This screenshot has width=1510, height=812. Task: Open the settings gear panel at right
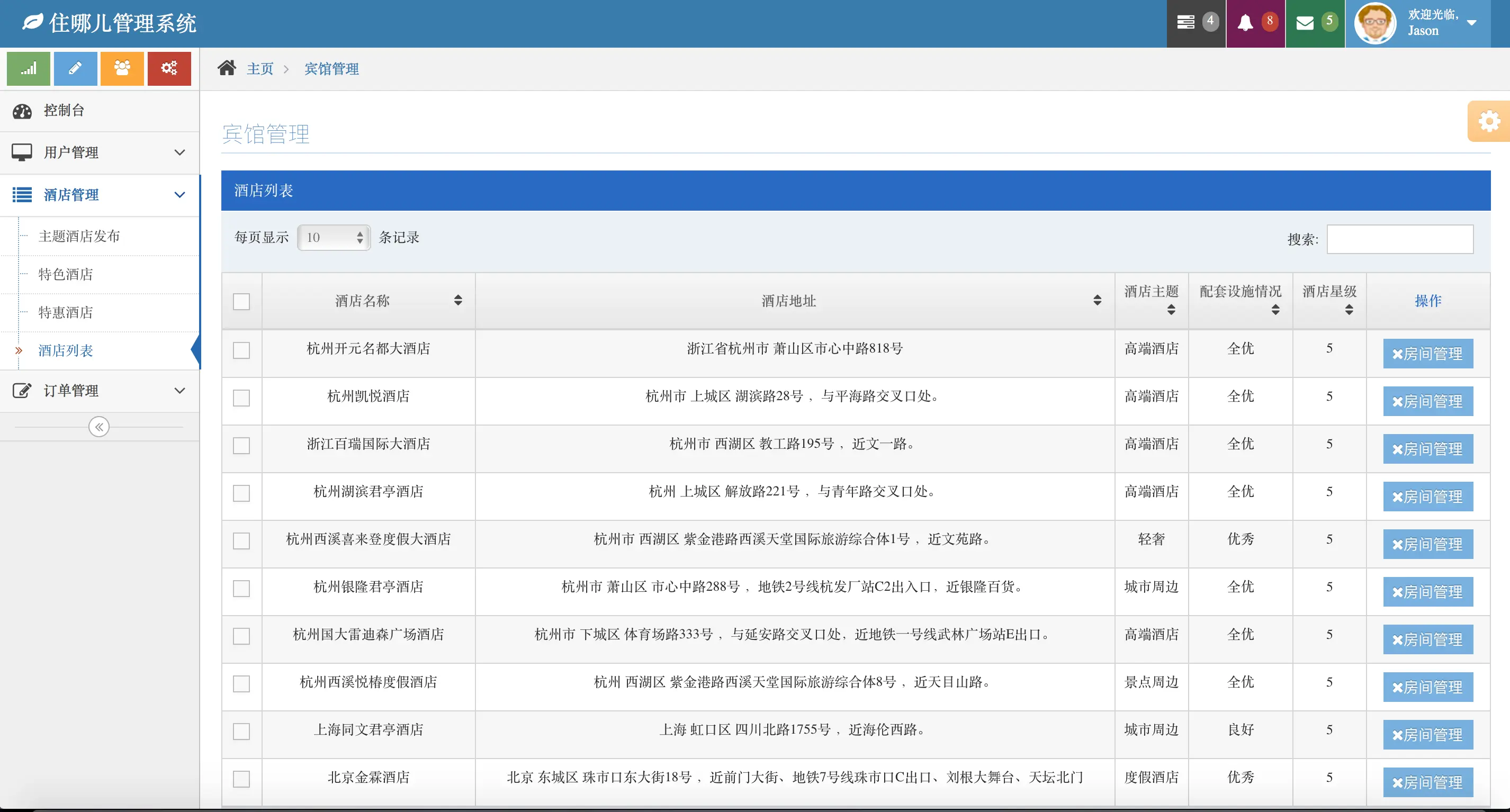[x=1488, y=121]
